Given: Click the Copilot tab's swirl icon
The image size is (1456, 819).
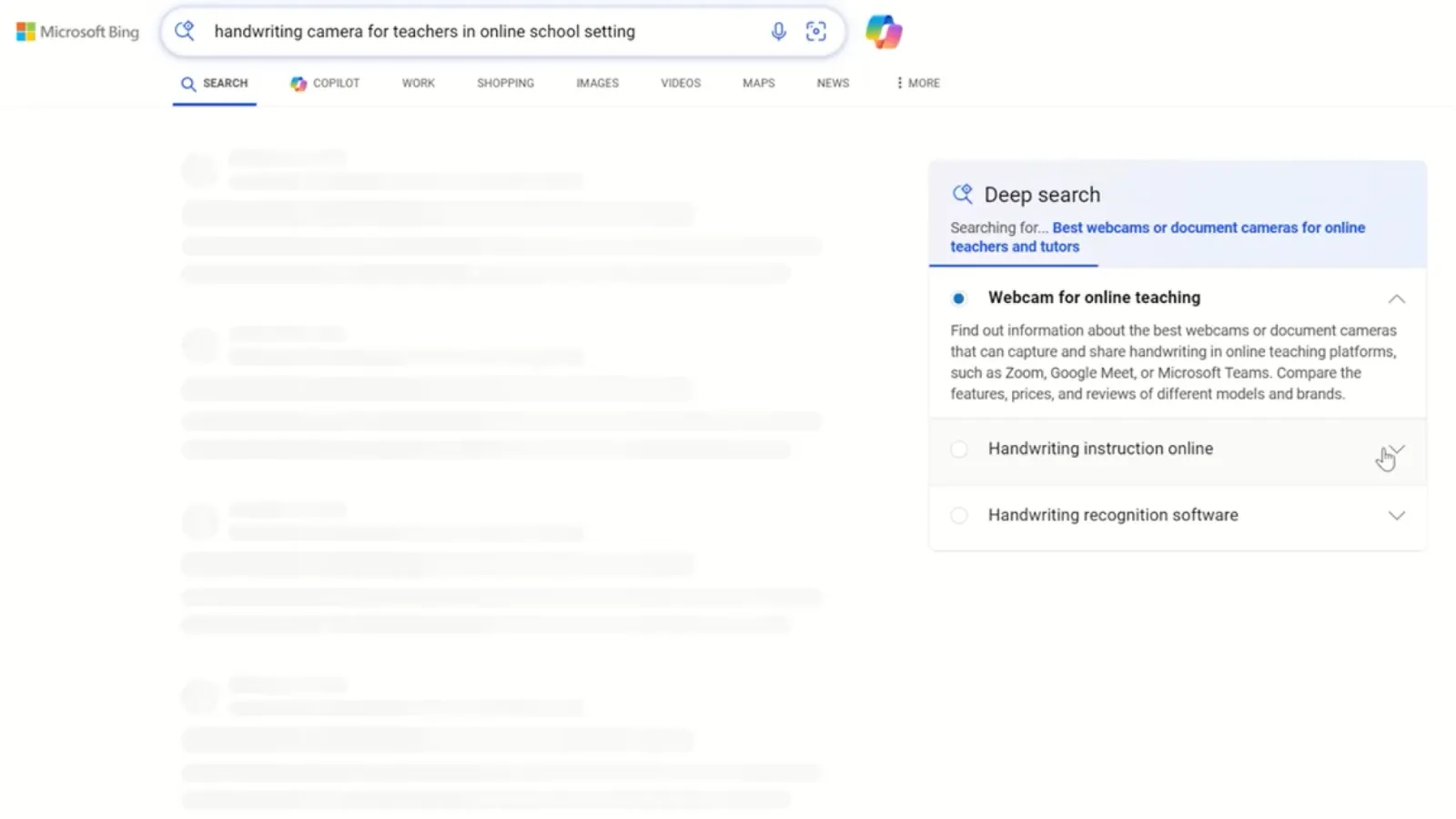Looking at the screenshot, I should (x=298, y=83).
